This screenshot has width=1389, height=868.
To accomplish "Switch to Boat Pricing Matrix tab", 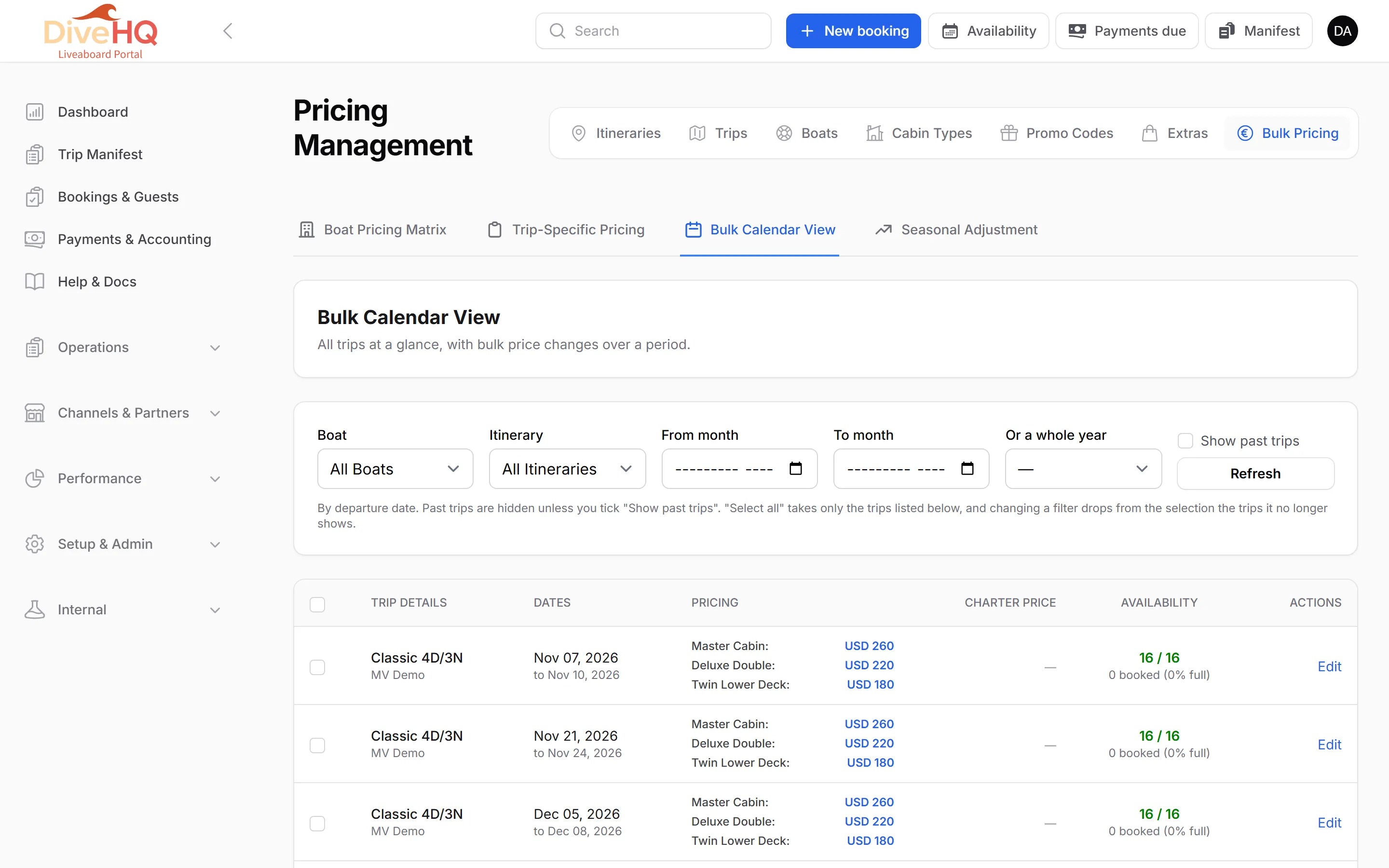I will point(372,230).
